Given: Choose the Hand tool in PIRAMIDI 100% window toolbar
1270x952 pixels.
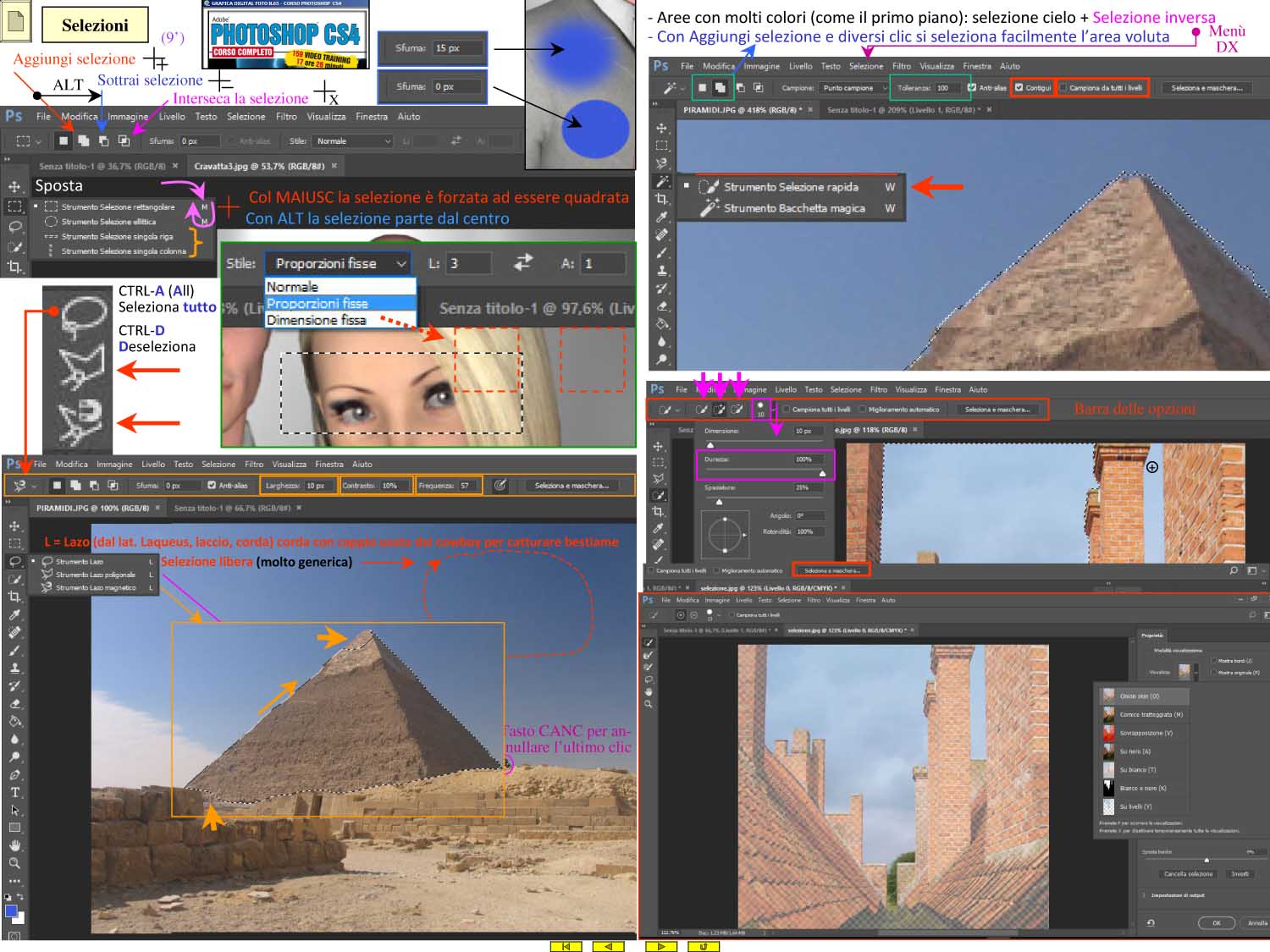Looking at the screenshot, I should point(14,845).
